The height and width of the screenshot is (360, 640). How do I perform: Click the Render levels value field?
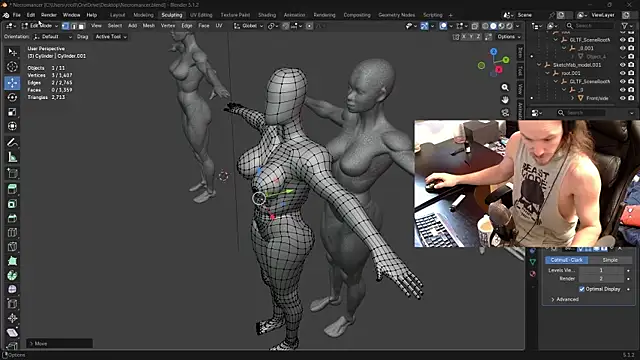[601, 279]
